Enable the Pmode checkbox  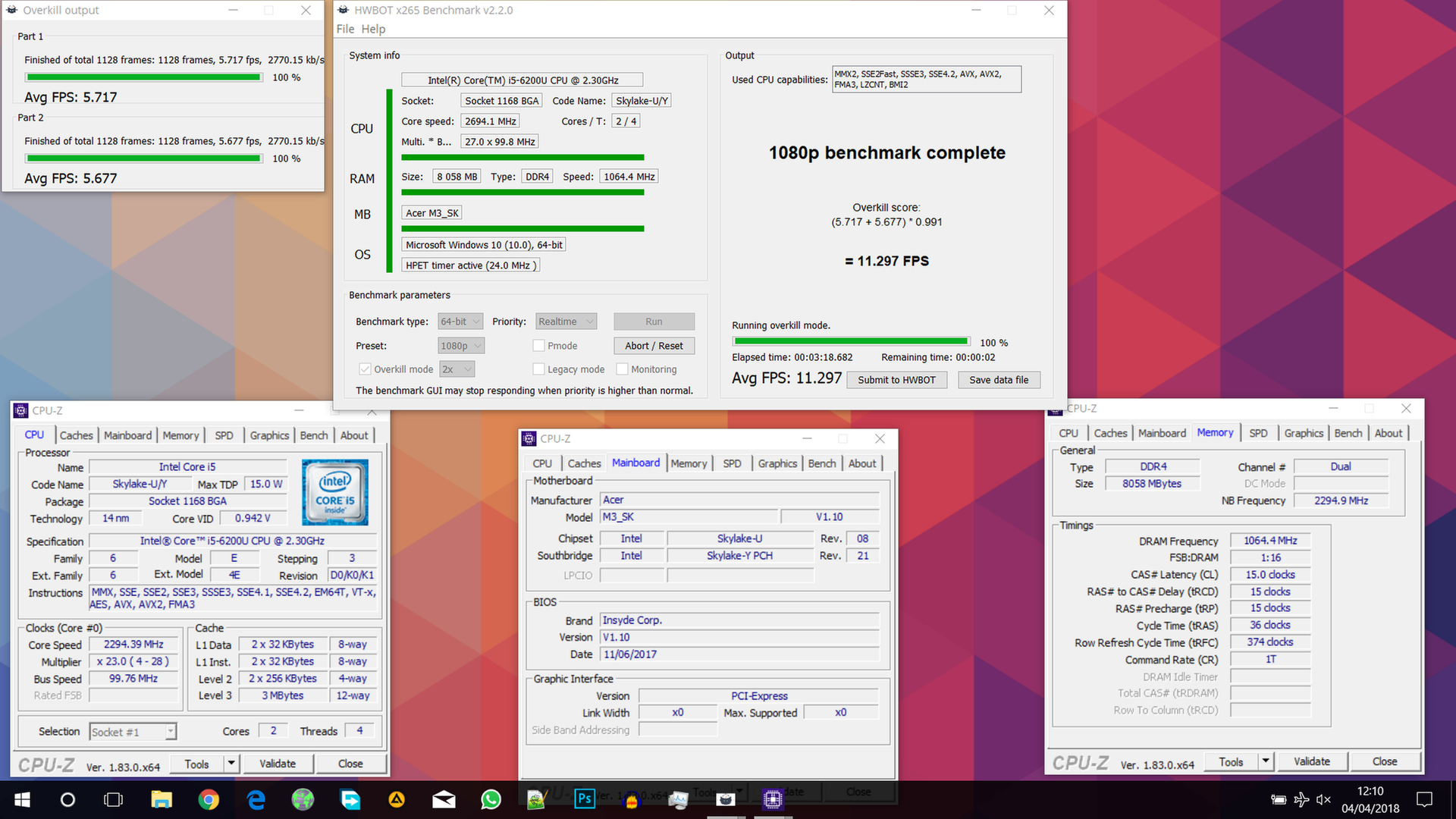tap(538, 346)
